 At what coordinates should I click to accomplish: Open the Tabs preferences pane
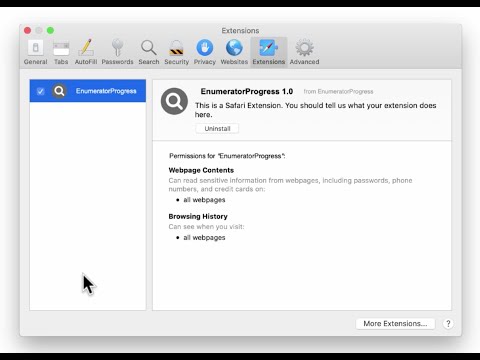tap(61, 53)
